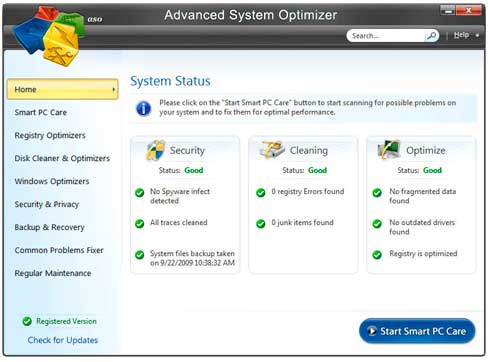The width and height of the screenshot is (488, 362).
Task: Open Regular Maintenance section
Action: pos(53,273)
